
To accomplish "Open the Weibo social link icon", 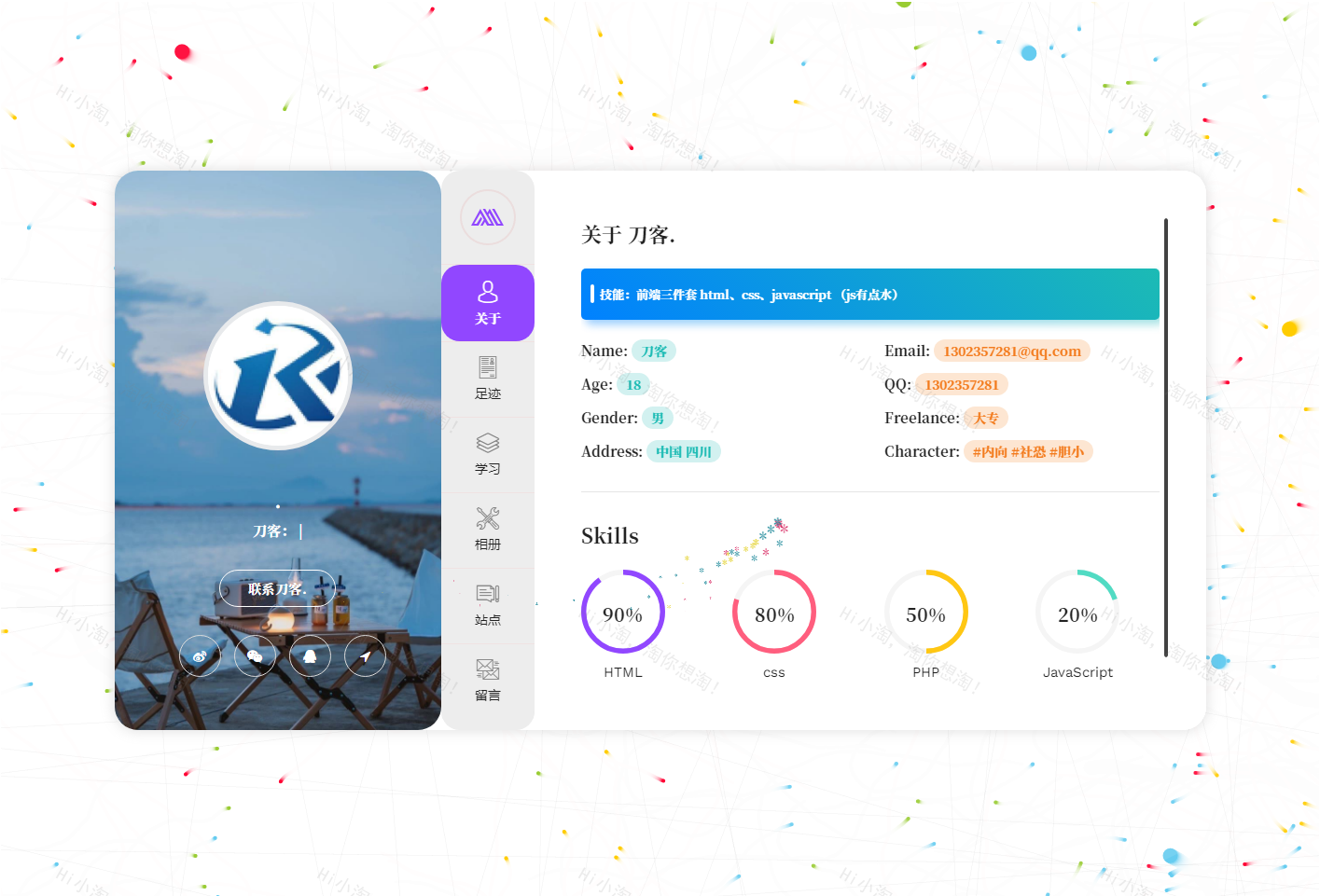I will 200,656.
